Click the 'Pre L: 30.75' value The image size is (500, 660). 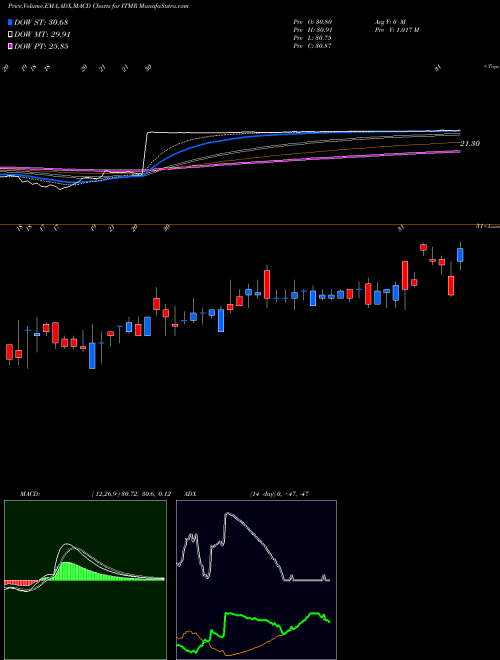point(313,38)
